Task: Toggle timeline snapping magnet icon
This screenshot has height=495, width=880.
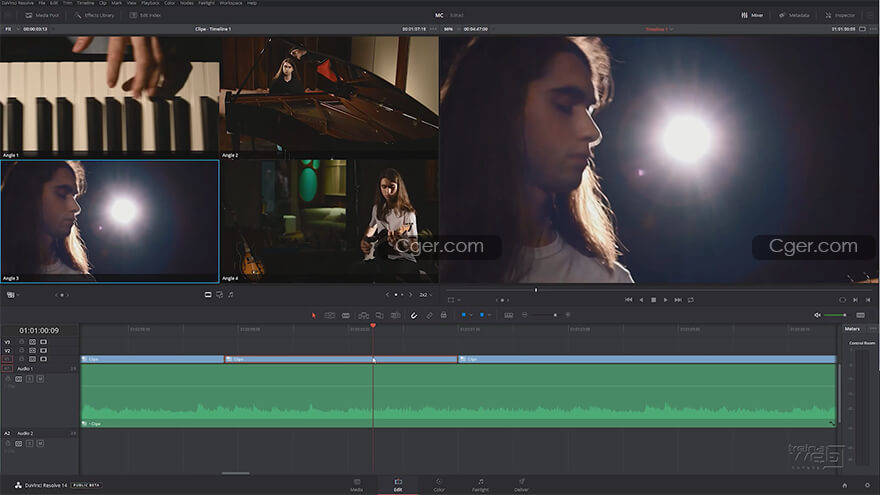Action: 414,315
